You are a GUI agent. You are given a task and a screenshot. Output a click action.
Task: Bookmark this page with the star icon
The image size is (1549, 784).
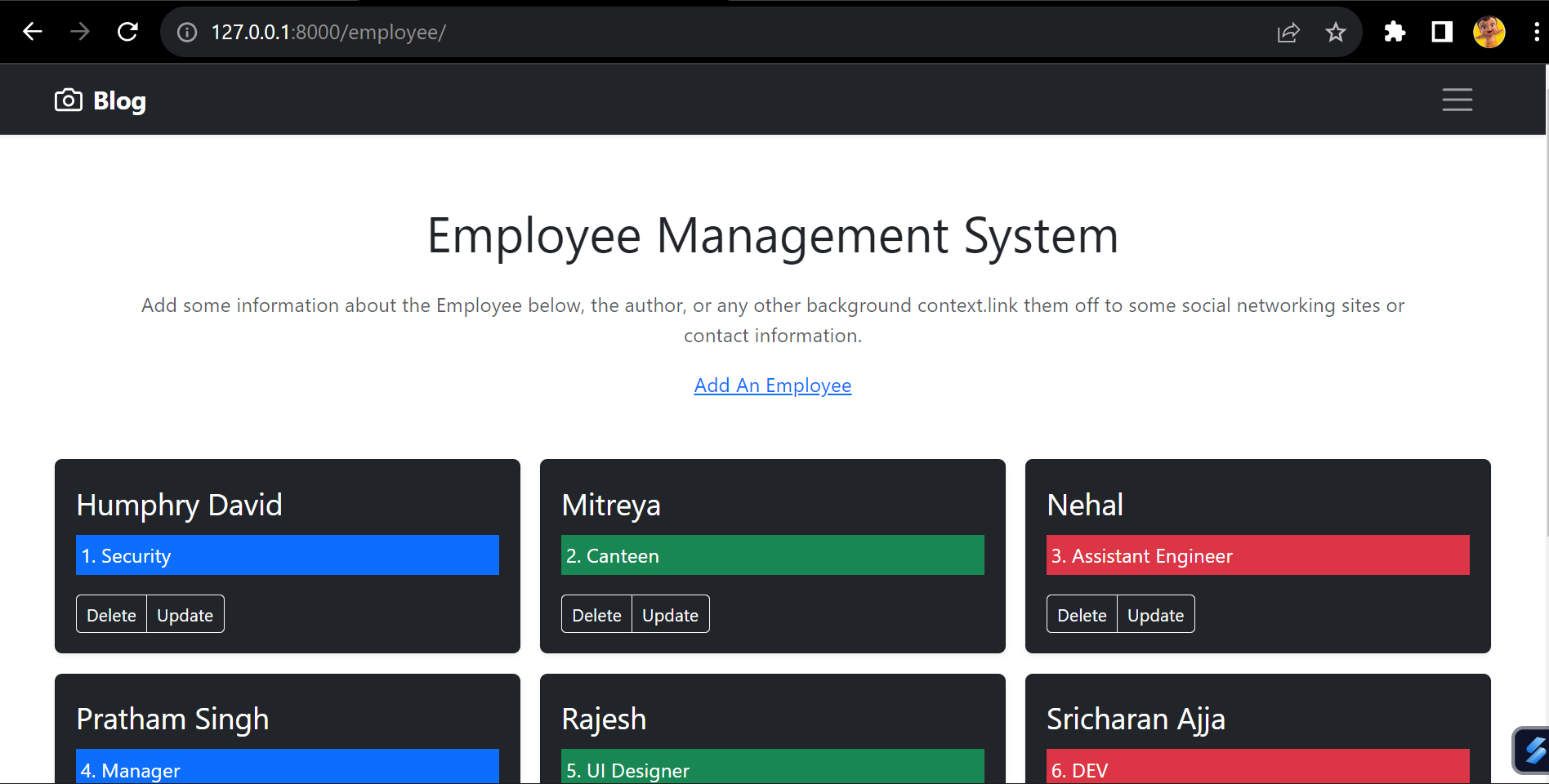(x=1336, y=32)
